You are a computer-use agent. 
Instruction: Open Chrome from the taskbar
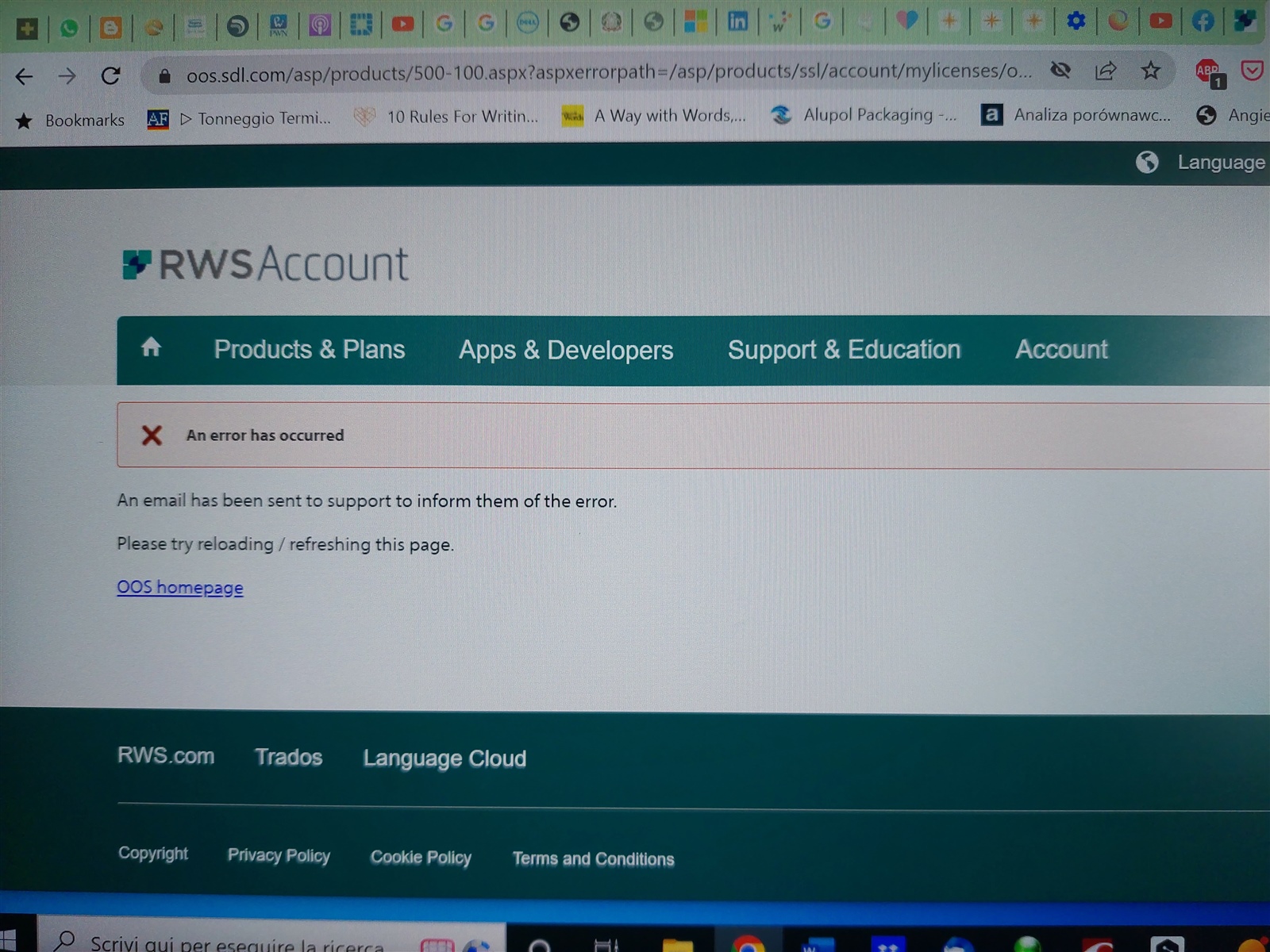748,944
